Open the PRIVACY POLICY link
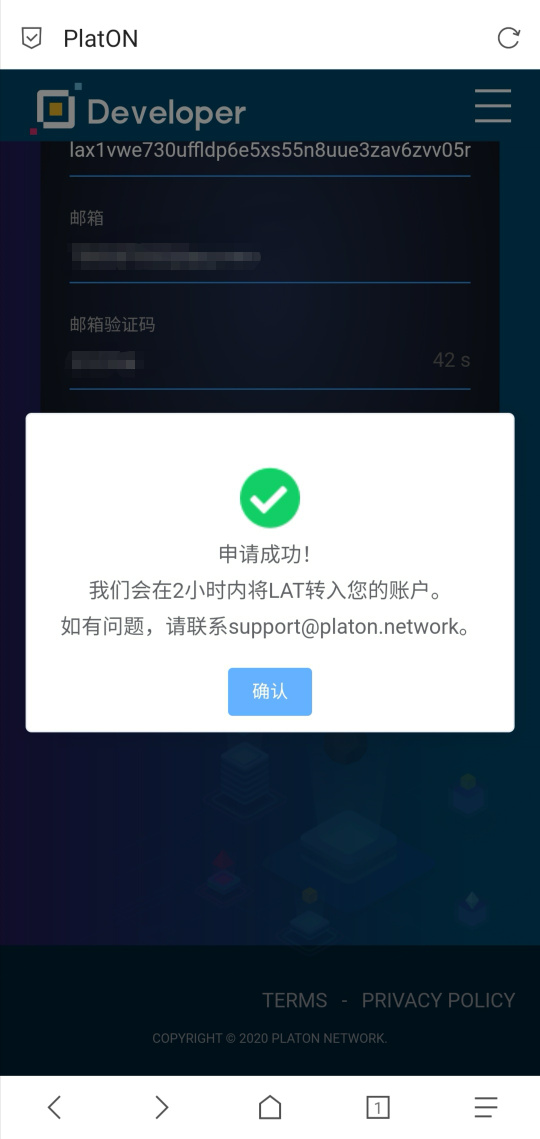Screen dimensions: 540x1139 pos(438,1000)
